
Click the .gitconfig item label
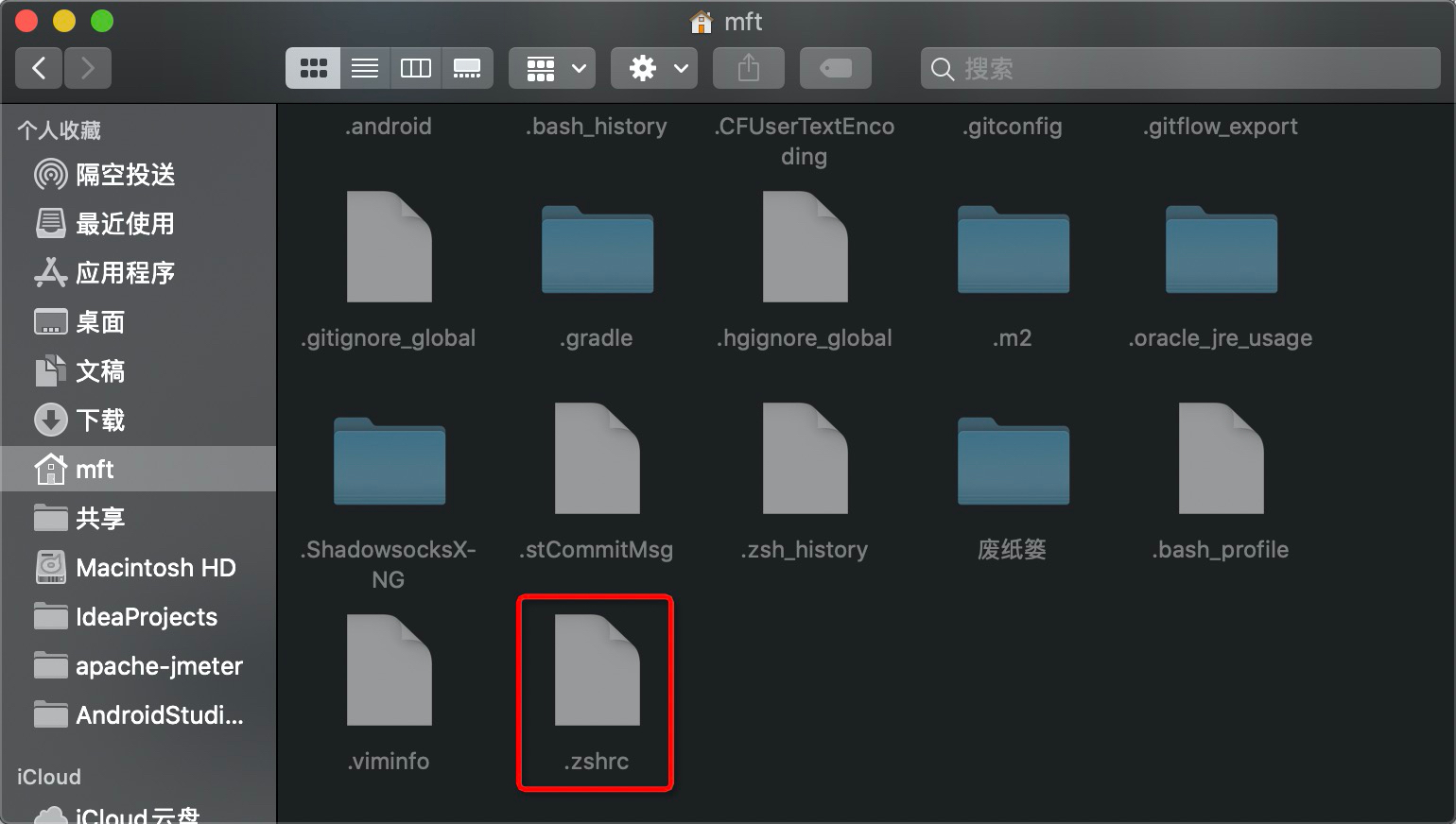point(1013,128)
